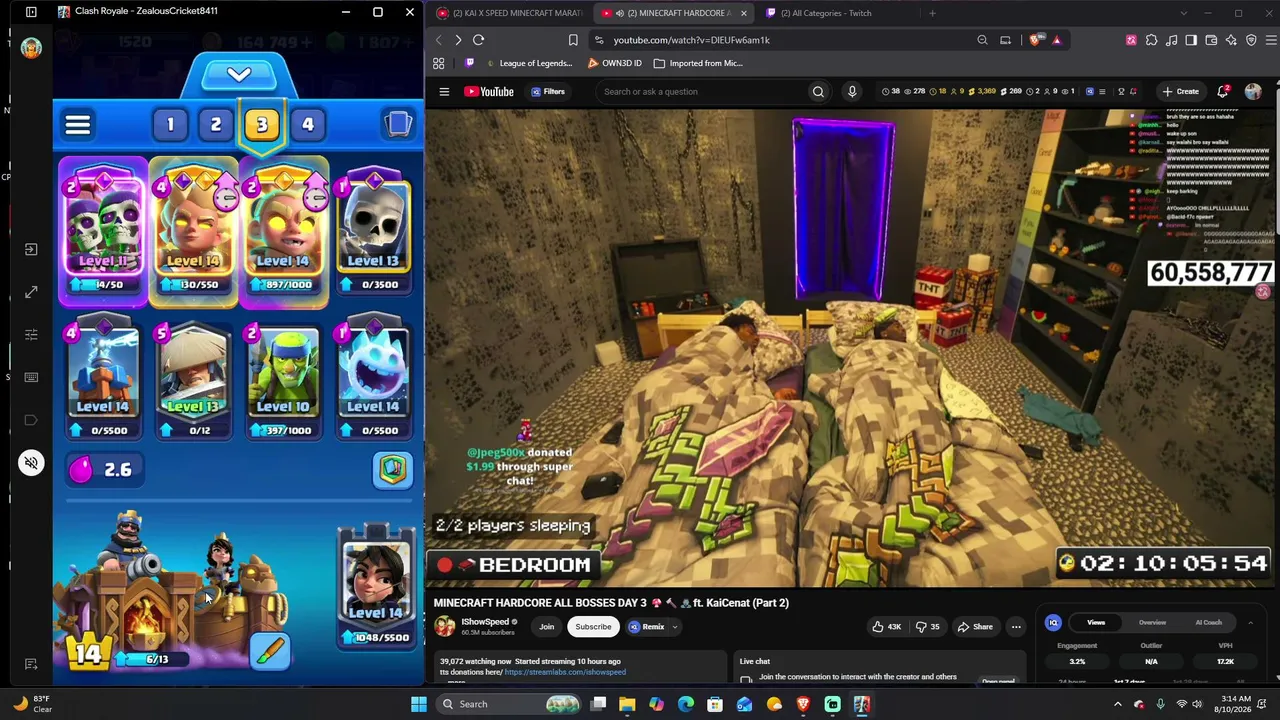This screenshot has width=1280, height=720.
Task: Open the streamlabs.com/ishowspeed donation link
Action: [x=565, y=672]
